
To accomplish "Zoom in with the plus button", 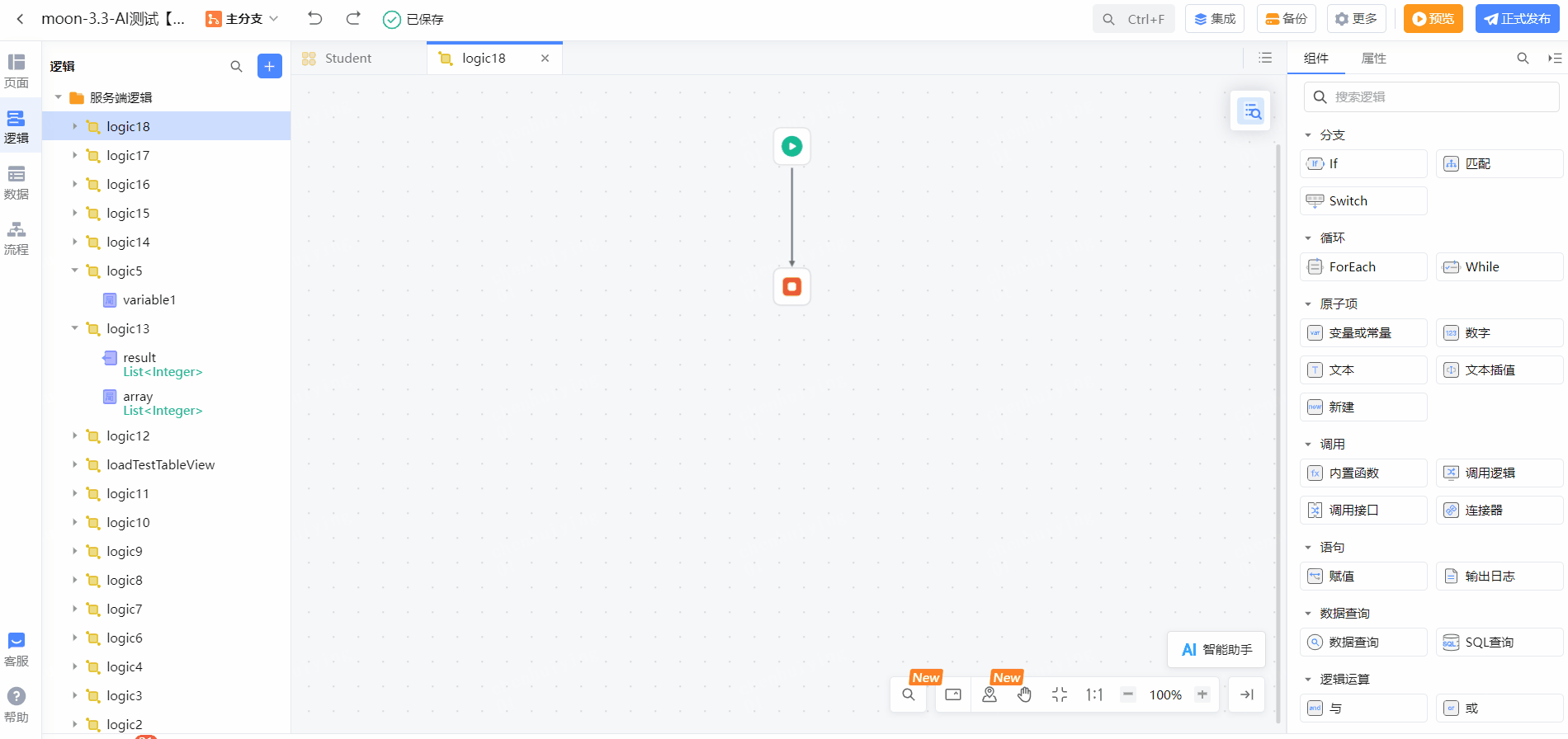I will (1202, 694).
